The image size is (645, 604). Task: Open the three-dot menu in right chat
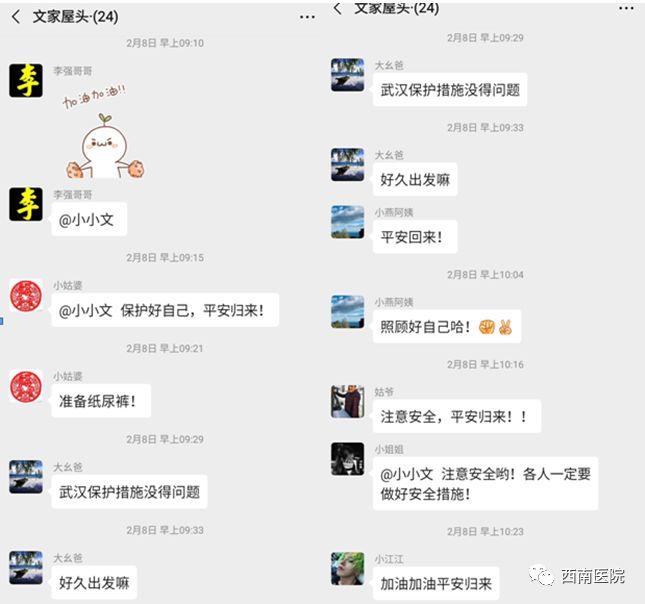[626, 8]
